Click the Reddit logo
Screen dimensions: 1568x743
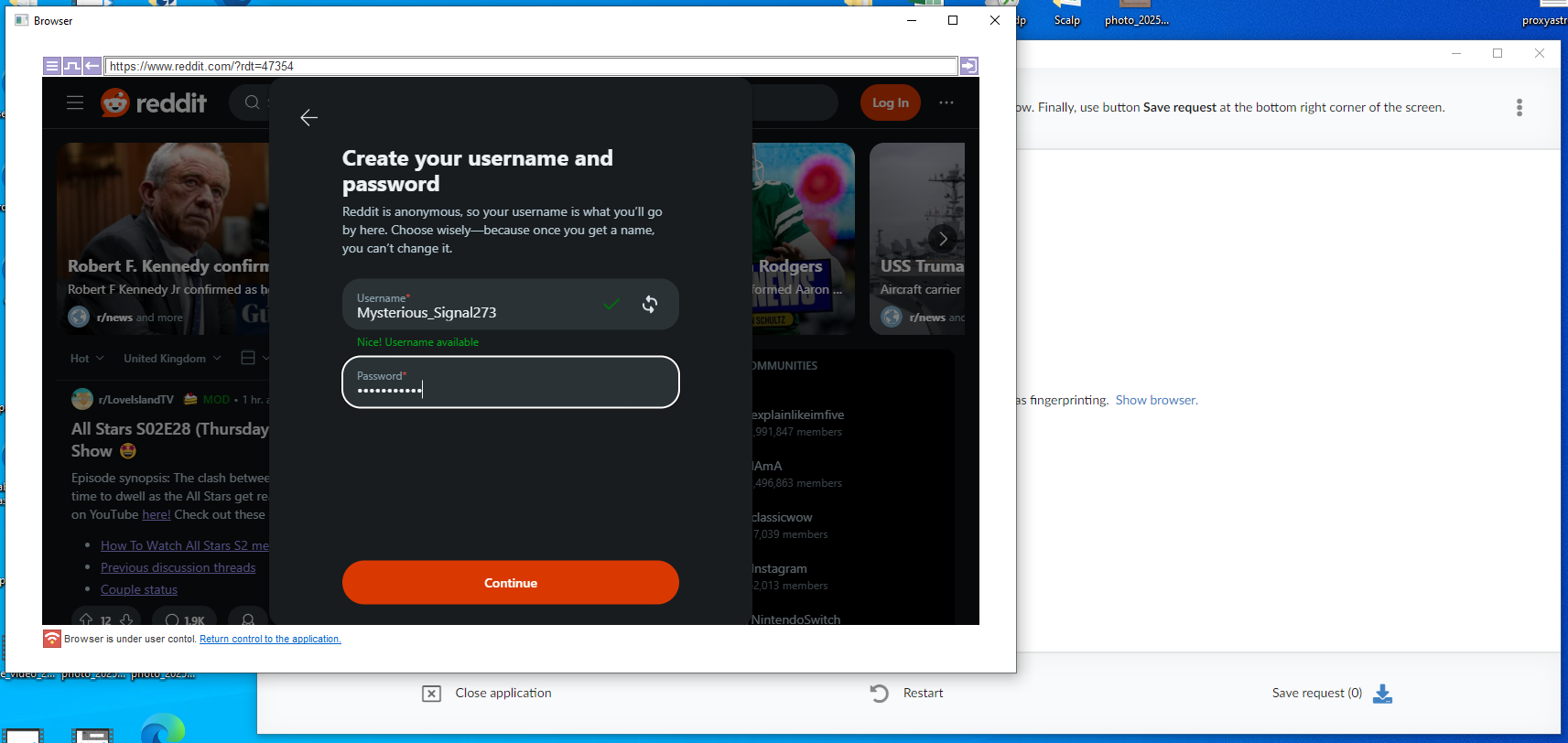[154, 102]
